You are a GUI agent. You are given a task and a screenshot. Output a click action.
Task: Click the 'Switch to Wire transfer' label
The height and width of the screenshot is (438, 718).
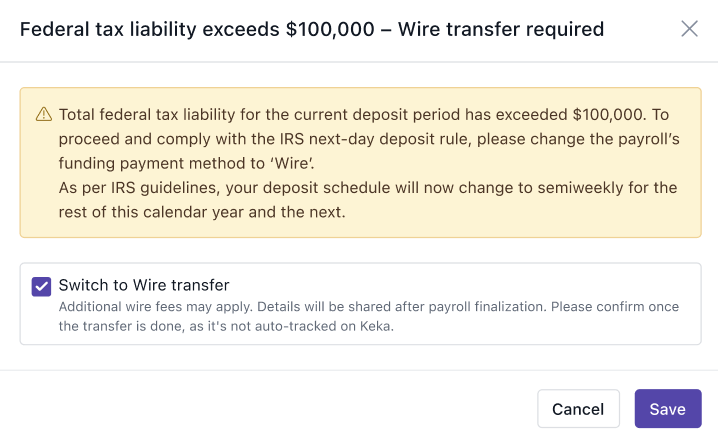pos(144,285)
